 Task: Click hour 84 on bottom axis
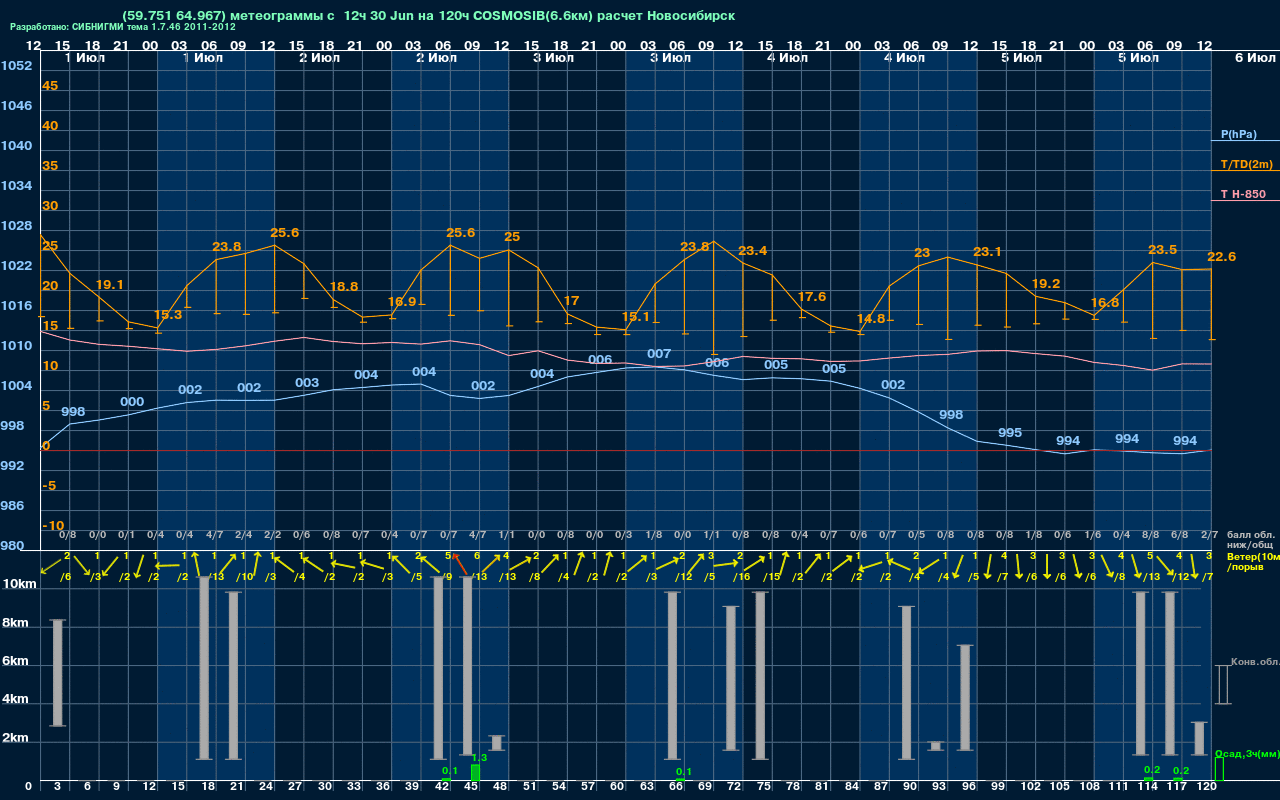pyautogui.click(x=852, y=788)
